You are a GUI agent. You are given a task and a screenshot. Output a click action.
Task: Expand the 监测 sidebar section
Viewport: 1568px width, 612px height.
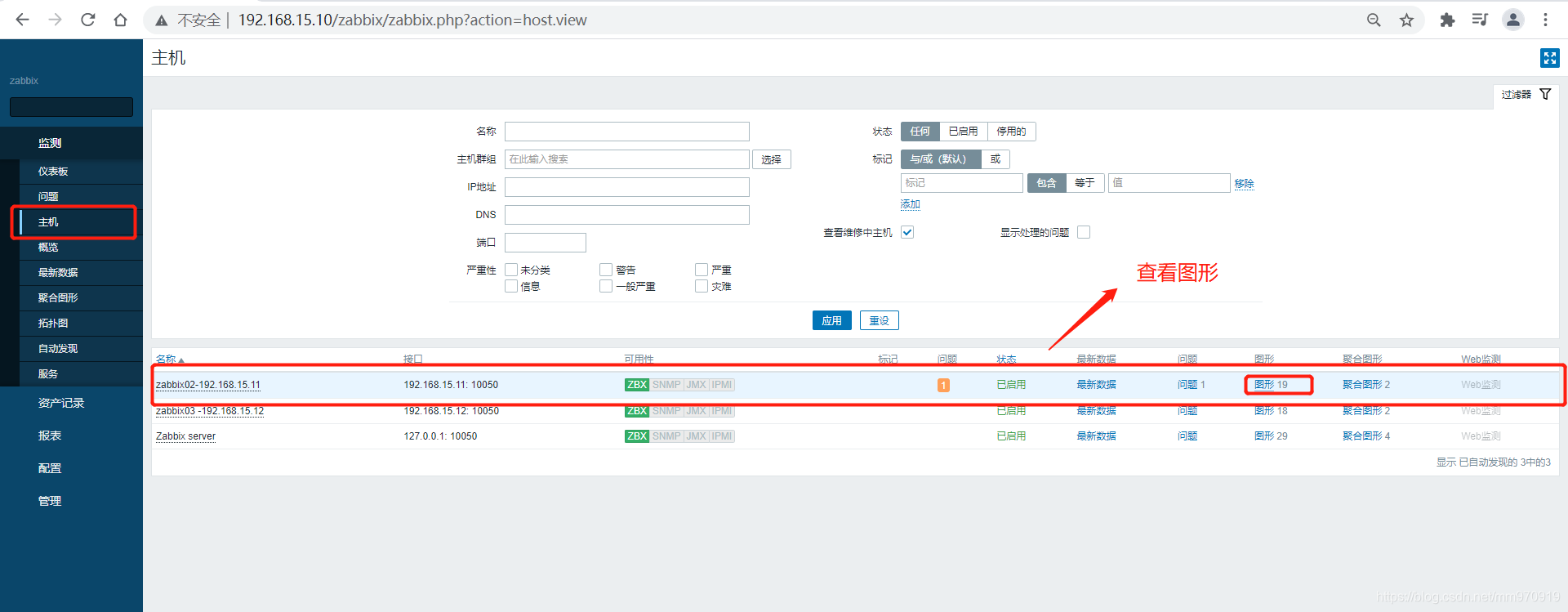50,143
